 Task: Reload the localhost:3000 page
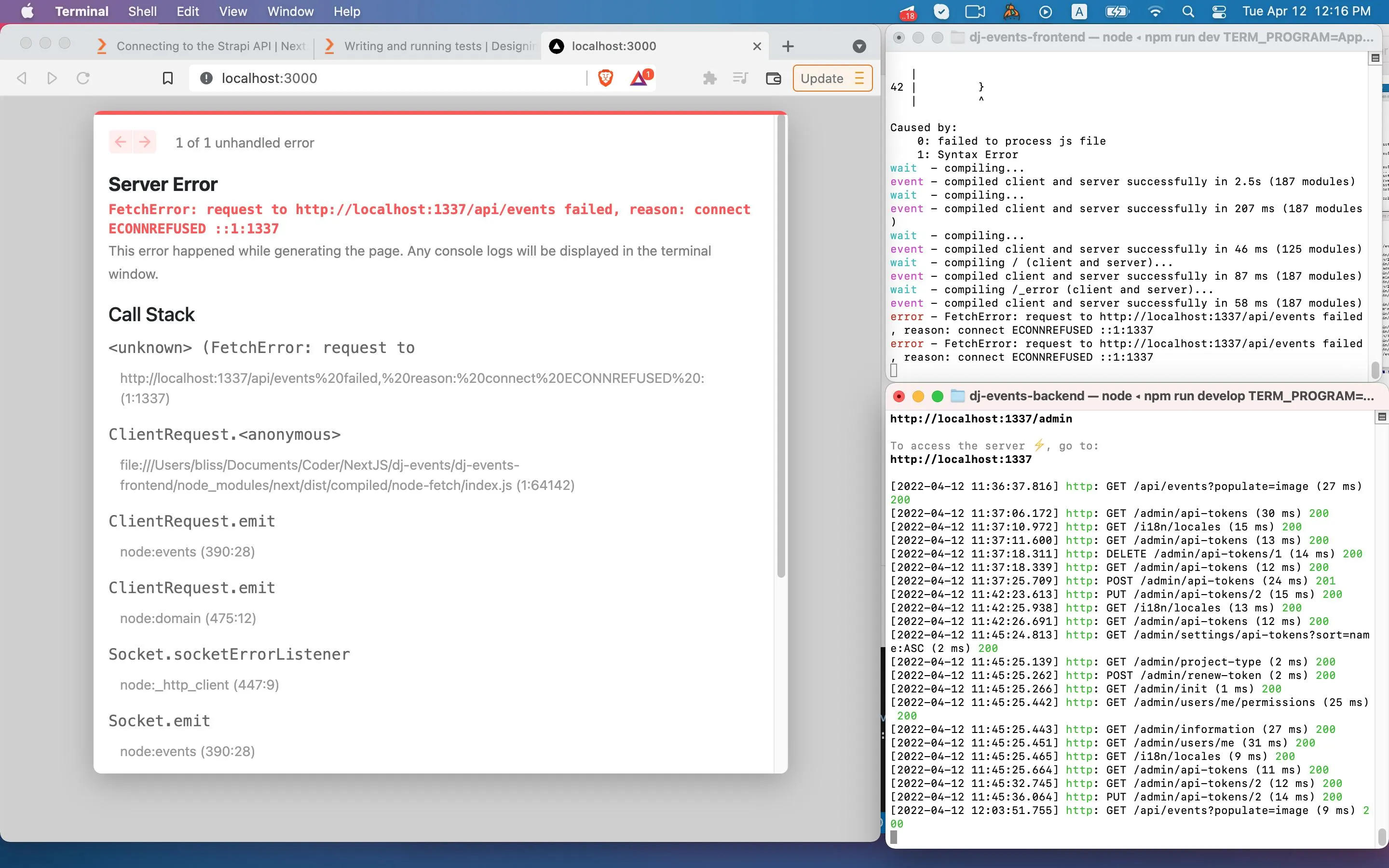click(x=83, y=78)
